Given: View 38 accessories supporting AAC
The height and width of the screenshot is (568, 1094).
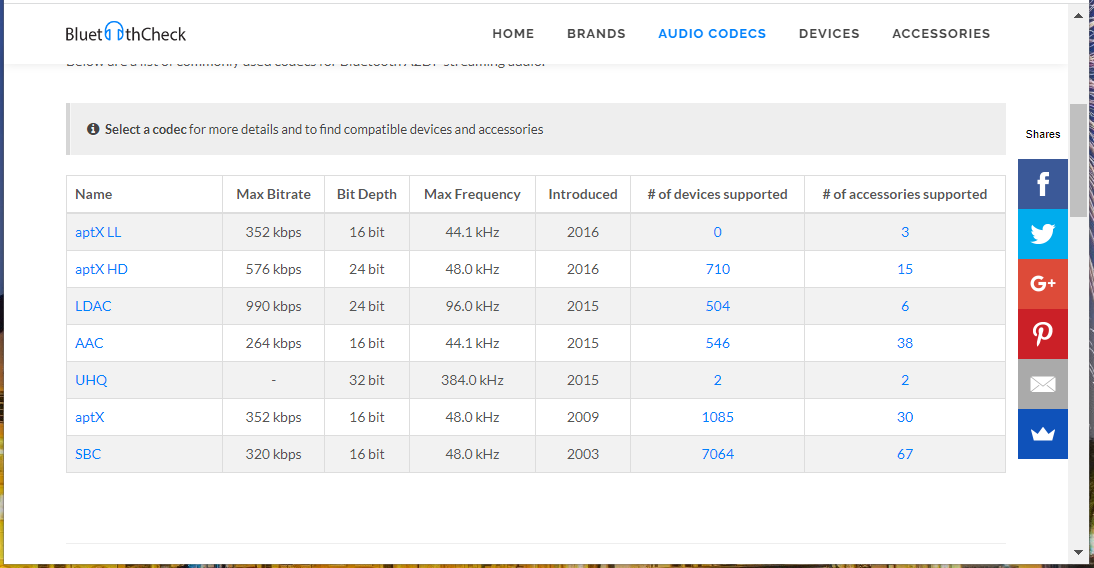Looking at the screenshot, I should click(905, 343).
